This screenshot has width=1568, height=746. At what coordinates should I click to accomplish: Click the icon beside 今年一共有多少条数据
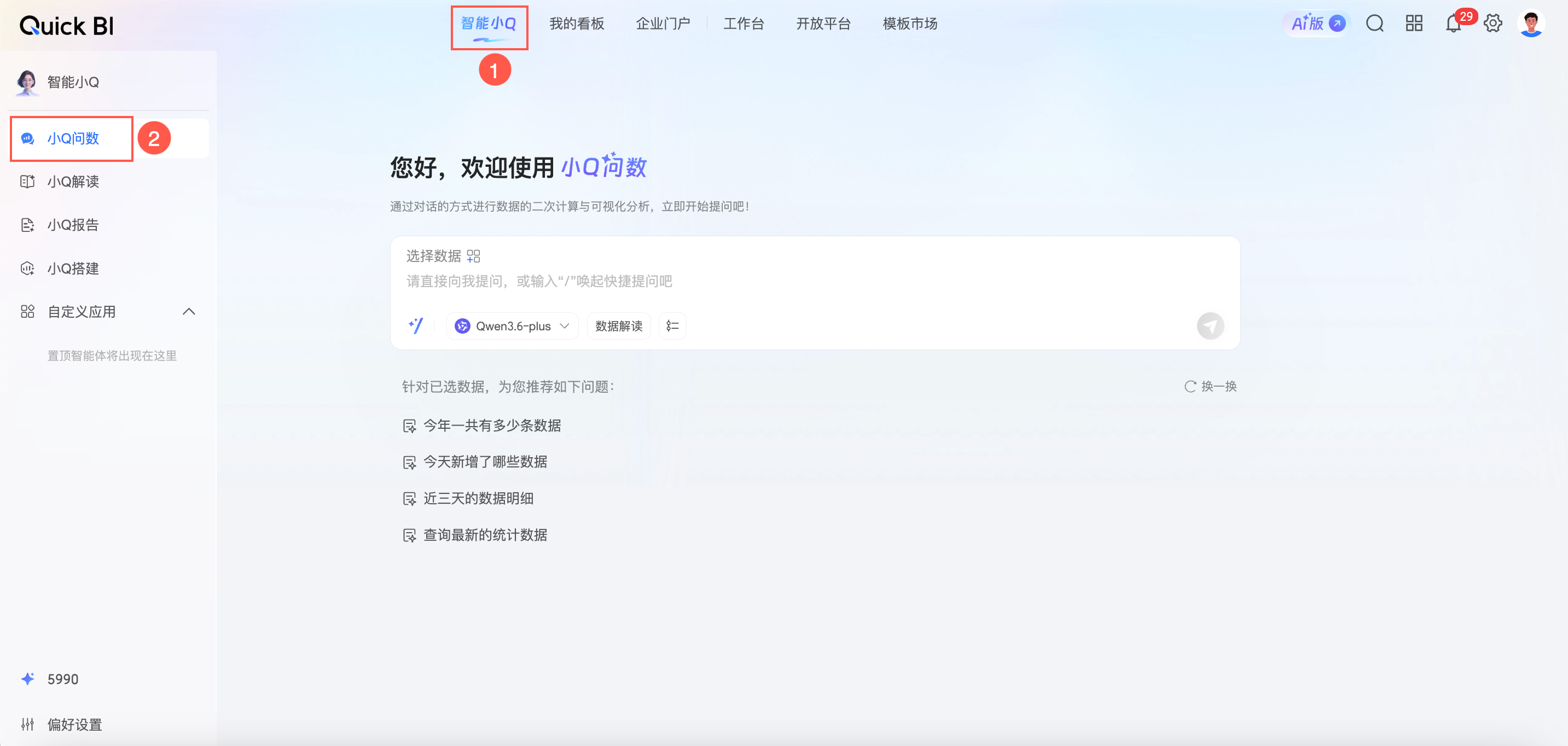[x=410, y=426]
